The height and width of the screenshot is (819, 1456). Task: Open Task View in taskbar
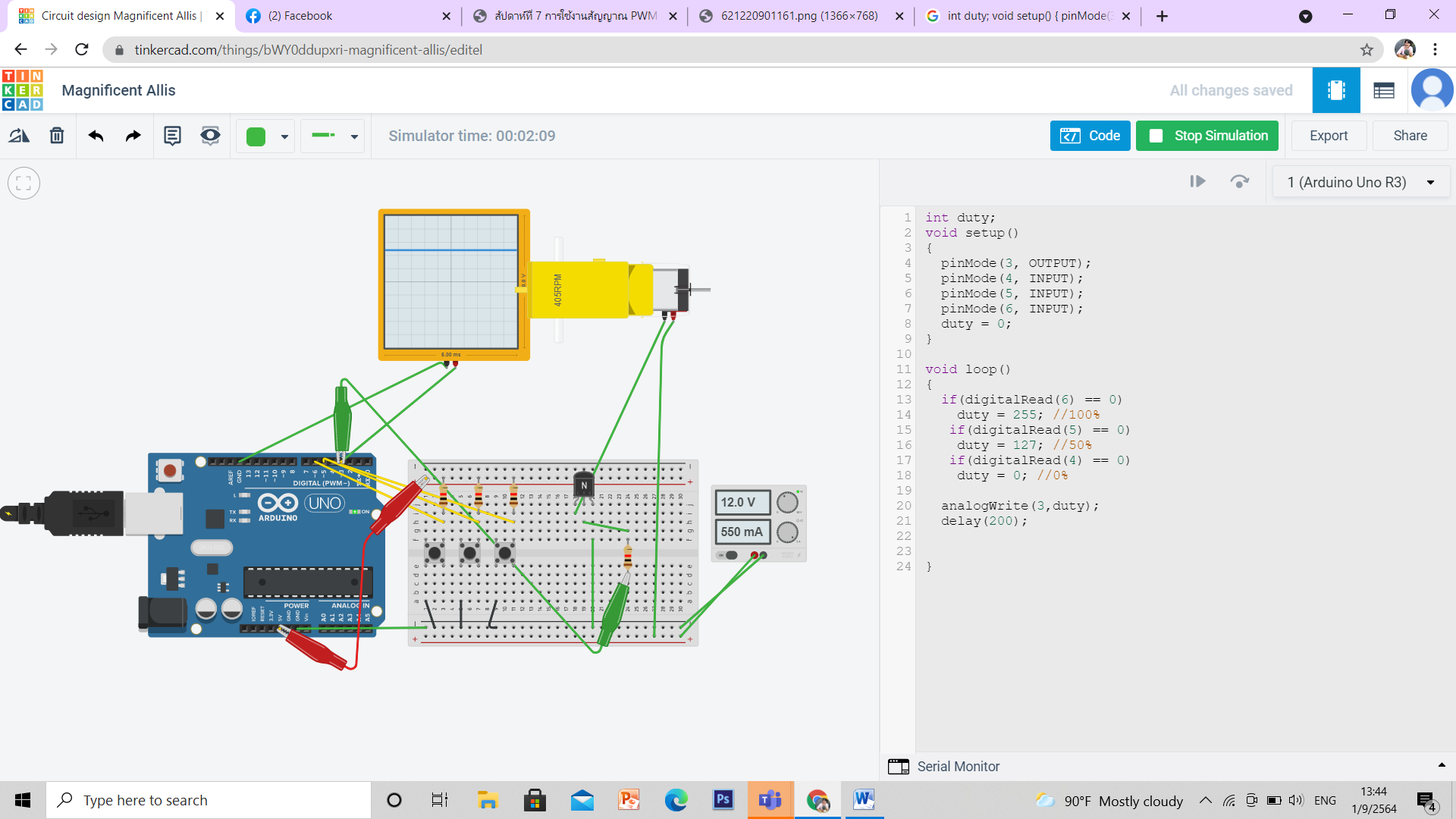tap(439, 800)
